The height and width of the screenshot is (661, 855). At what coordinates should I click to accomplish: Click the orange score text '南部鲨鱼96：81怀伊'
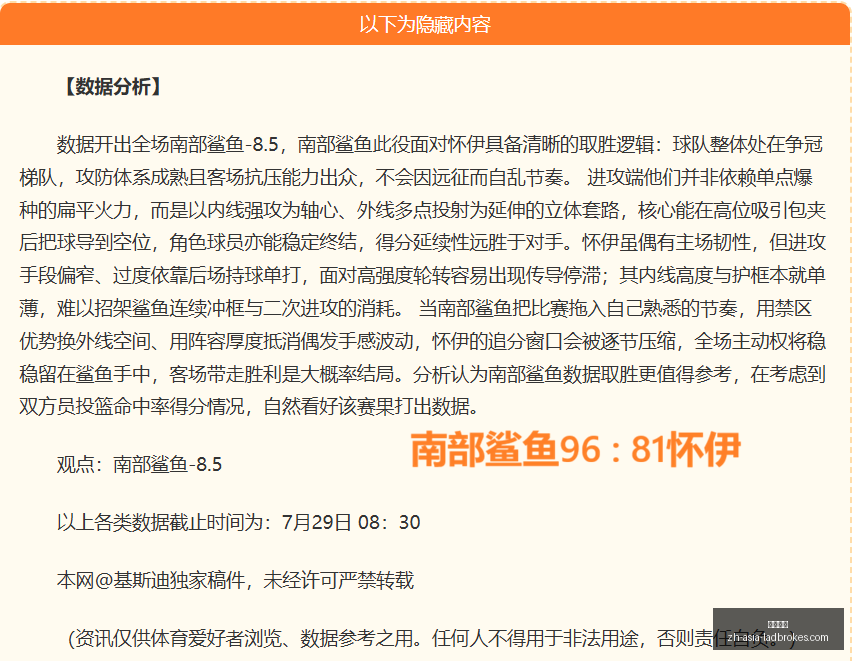point(575,449)
